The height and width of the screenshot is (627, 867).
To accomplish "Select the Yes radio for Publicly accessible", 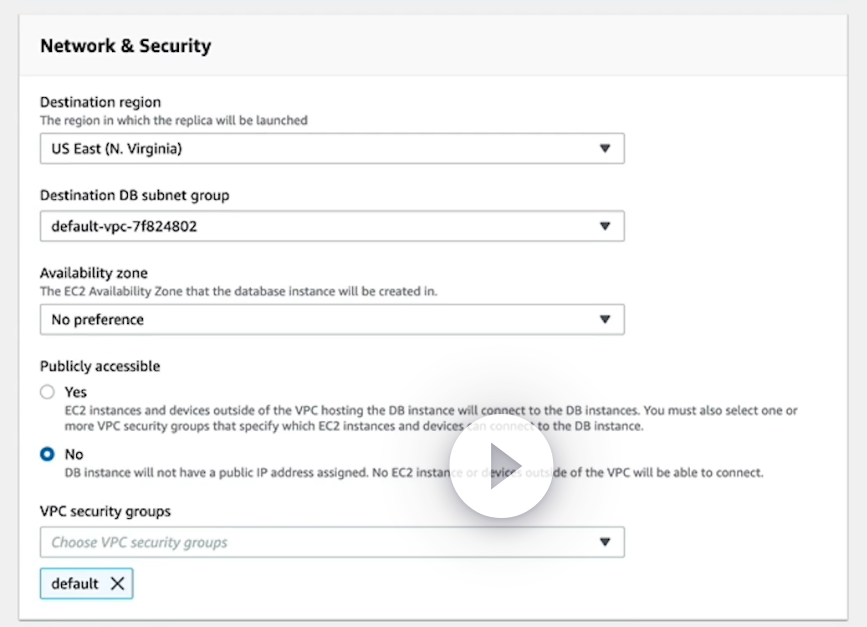I will (x=47, y=392).
